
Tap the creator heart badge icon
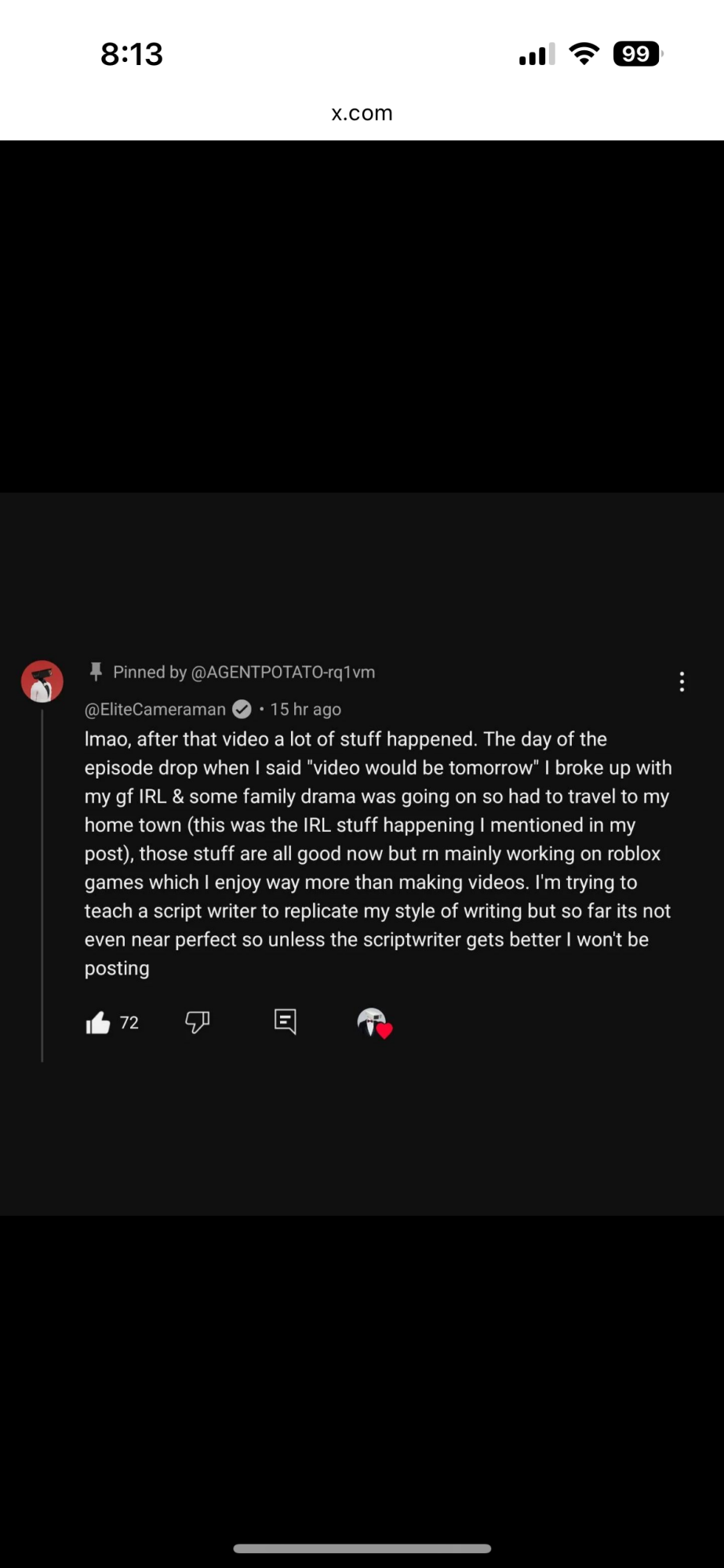373,1023
